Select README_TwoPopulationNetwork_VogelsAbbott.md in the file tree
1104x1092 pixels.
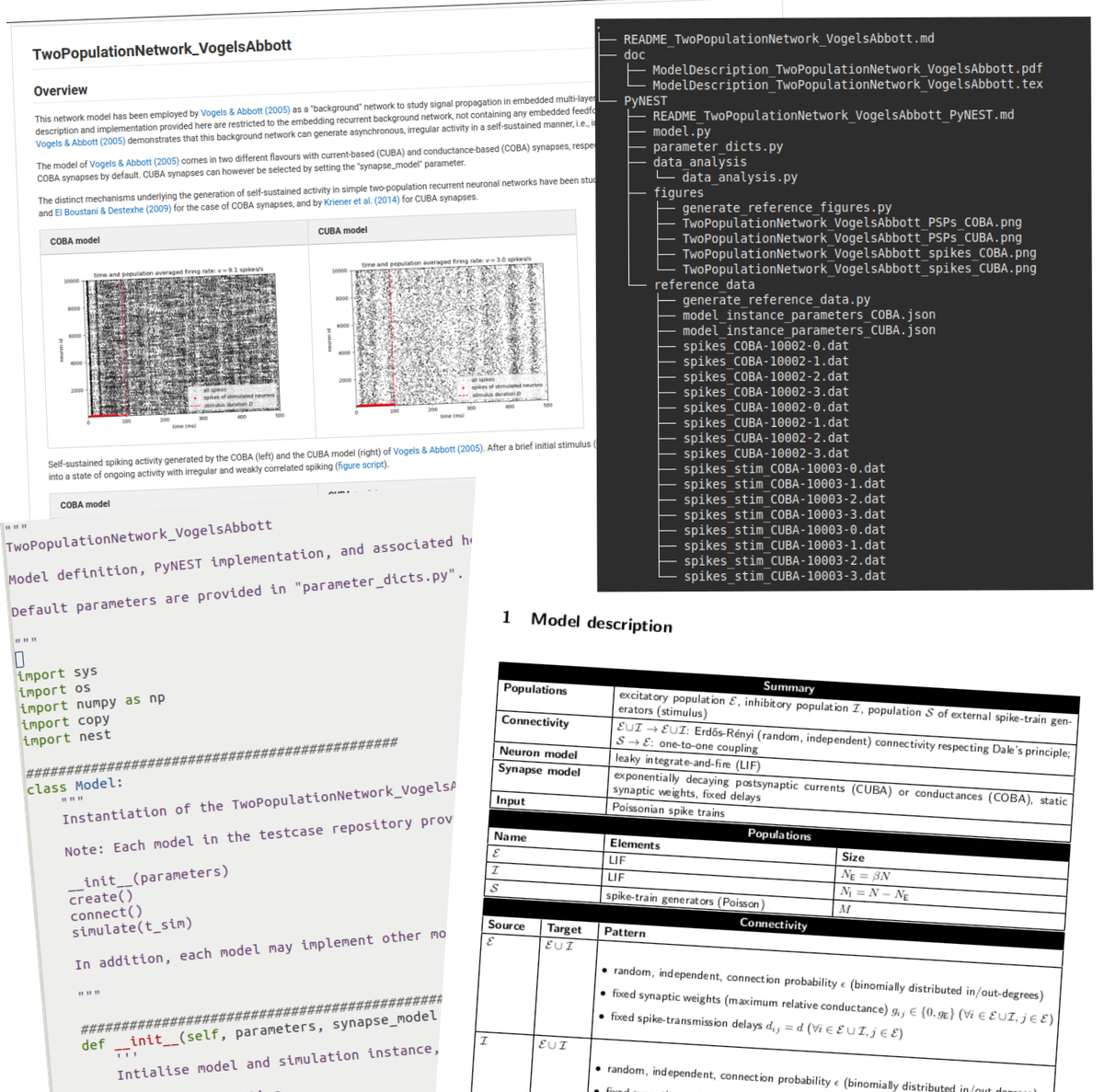778,39
